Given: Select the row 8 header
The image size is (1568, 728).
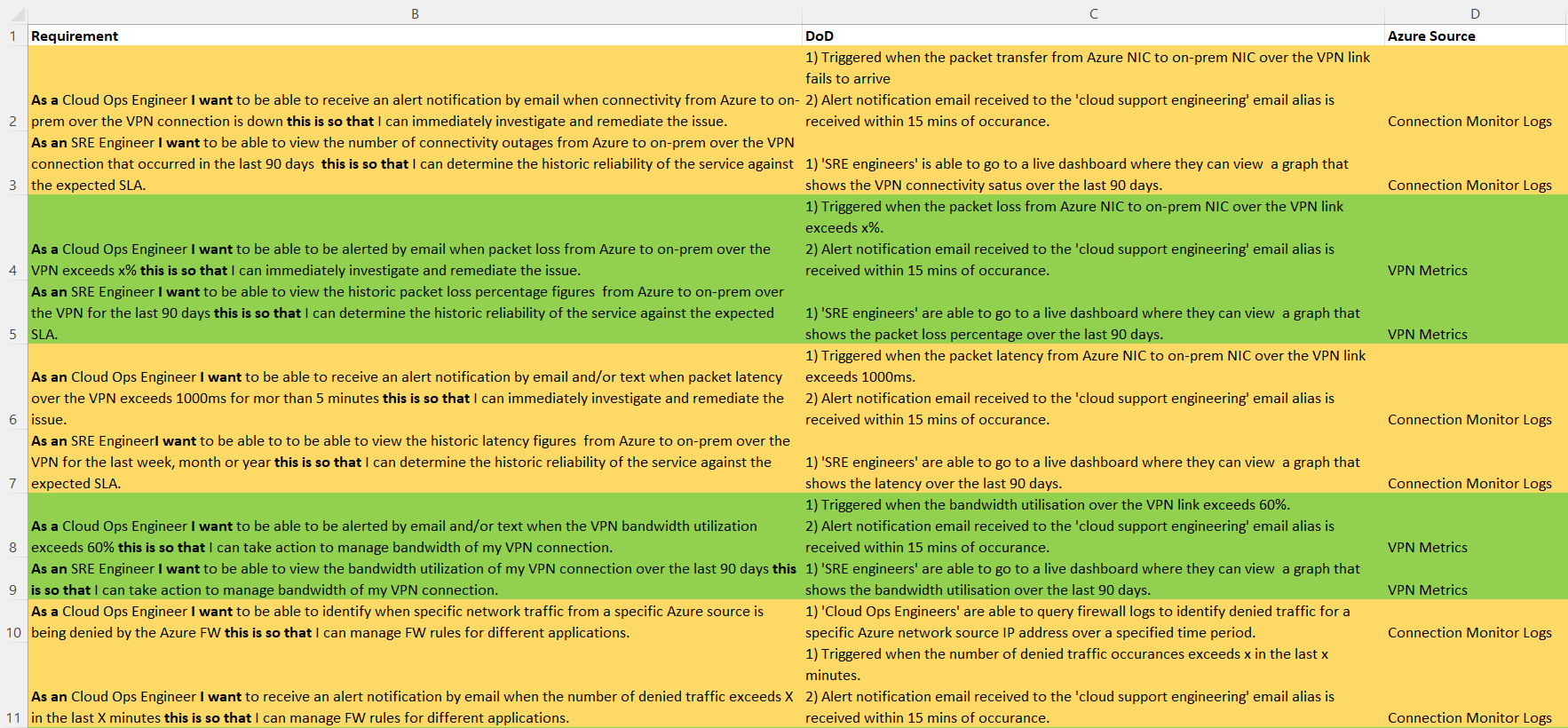Looking at the screenshot, I should [13, 547].
